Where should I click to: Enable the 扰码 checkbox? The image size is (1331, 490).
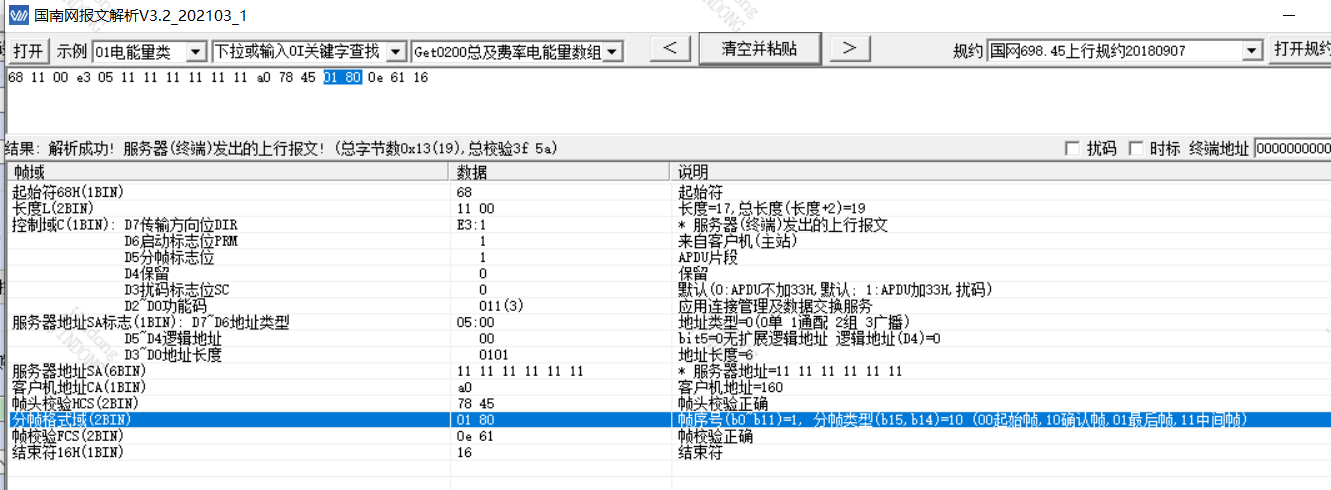point(1072,149)
